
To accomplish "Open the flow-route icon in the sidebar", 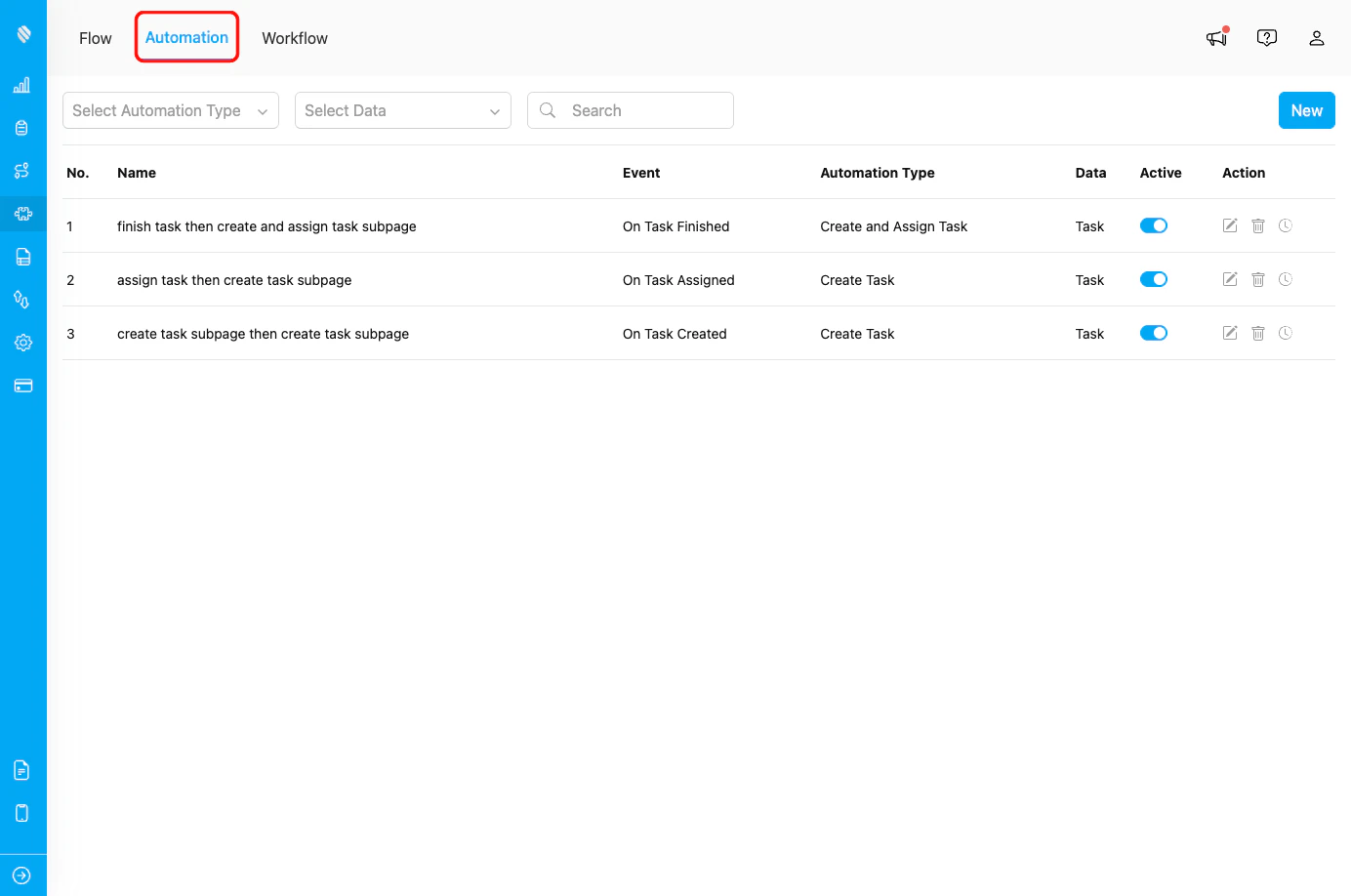I will click(x=21, y=171).
